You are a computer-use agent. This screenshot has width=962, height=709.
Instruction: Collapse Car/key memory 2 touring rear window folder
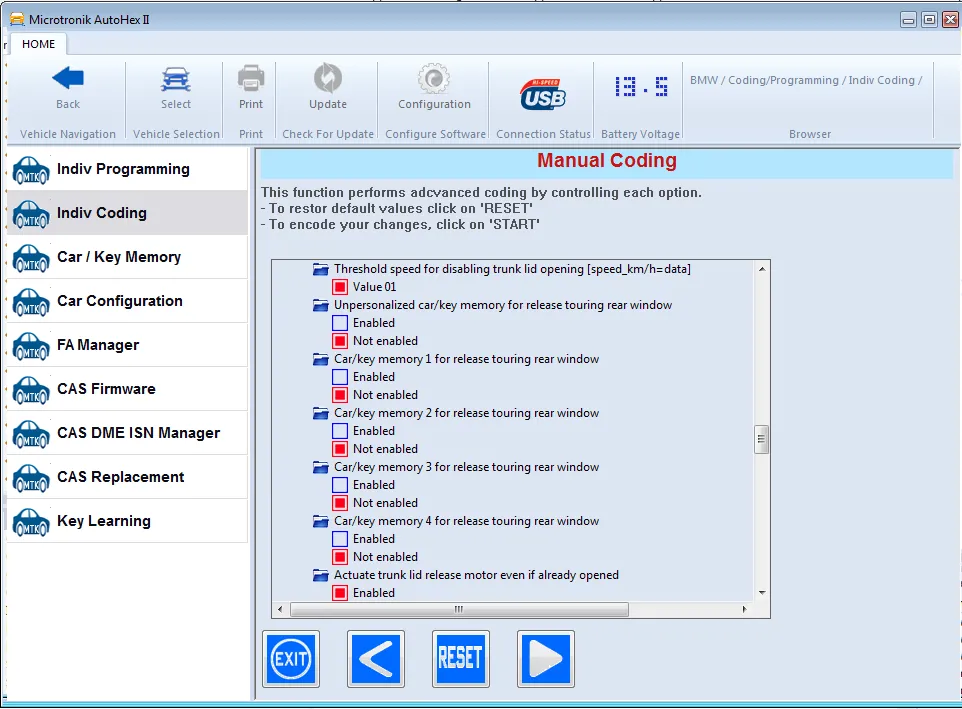coord(321,413)
